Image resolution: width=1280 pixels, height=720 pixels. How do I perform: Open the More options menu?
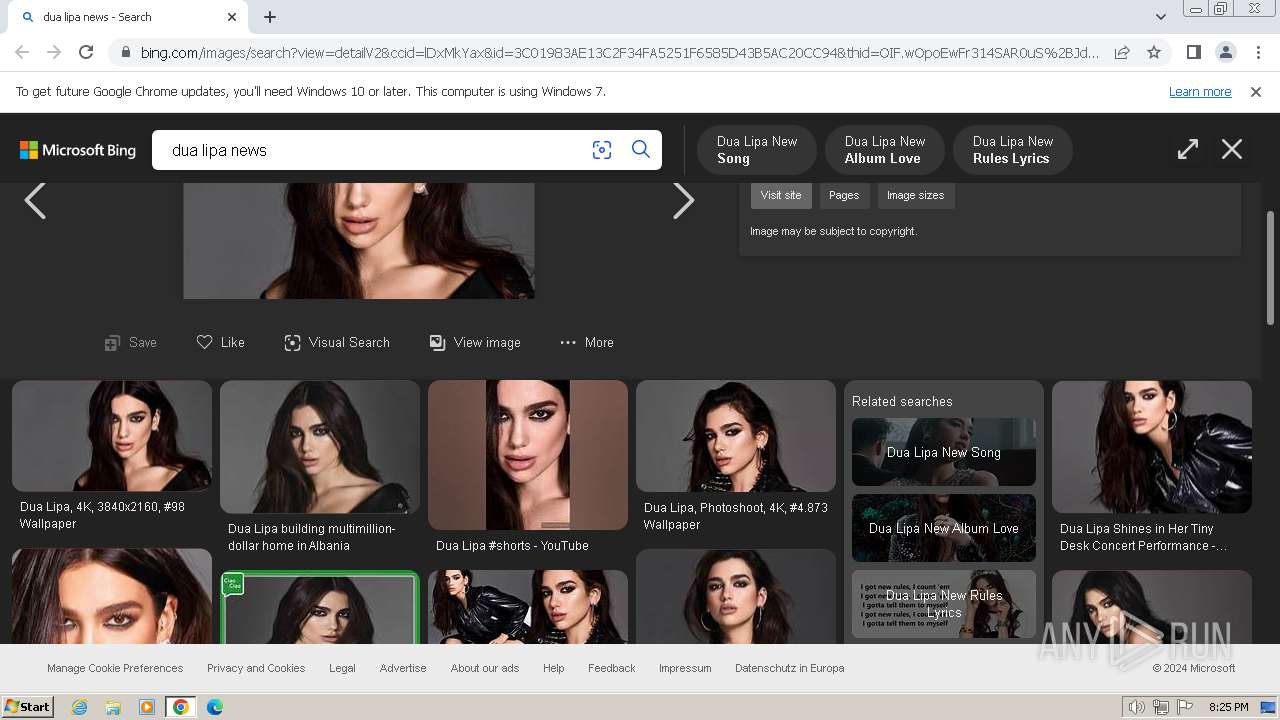[587, 342]
